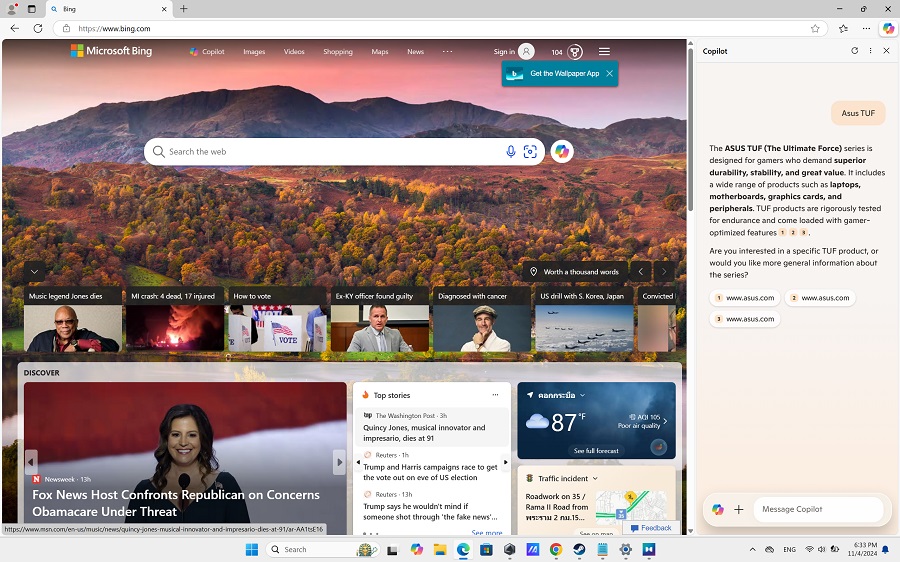Open the Quincy Jones news thumbnail
Image resolution: width=900 pixels, height=562 pixels.
click(x=73, y=328)
